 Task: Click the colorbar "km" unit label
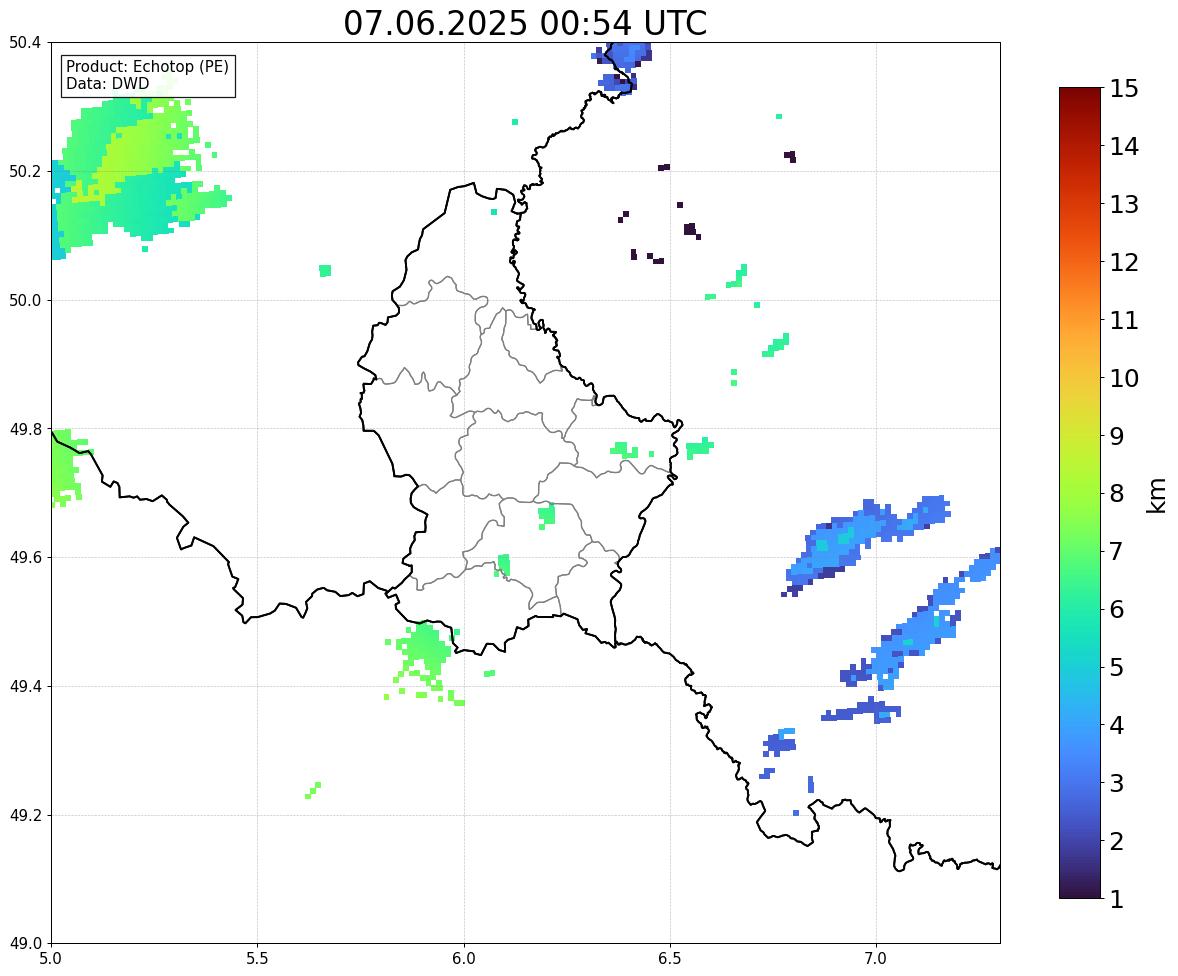coord(1157,495)
